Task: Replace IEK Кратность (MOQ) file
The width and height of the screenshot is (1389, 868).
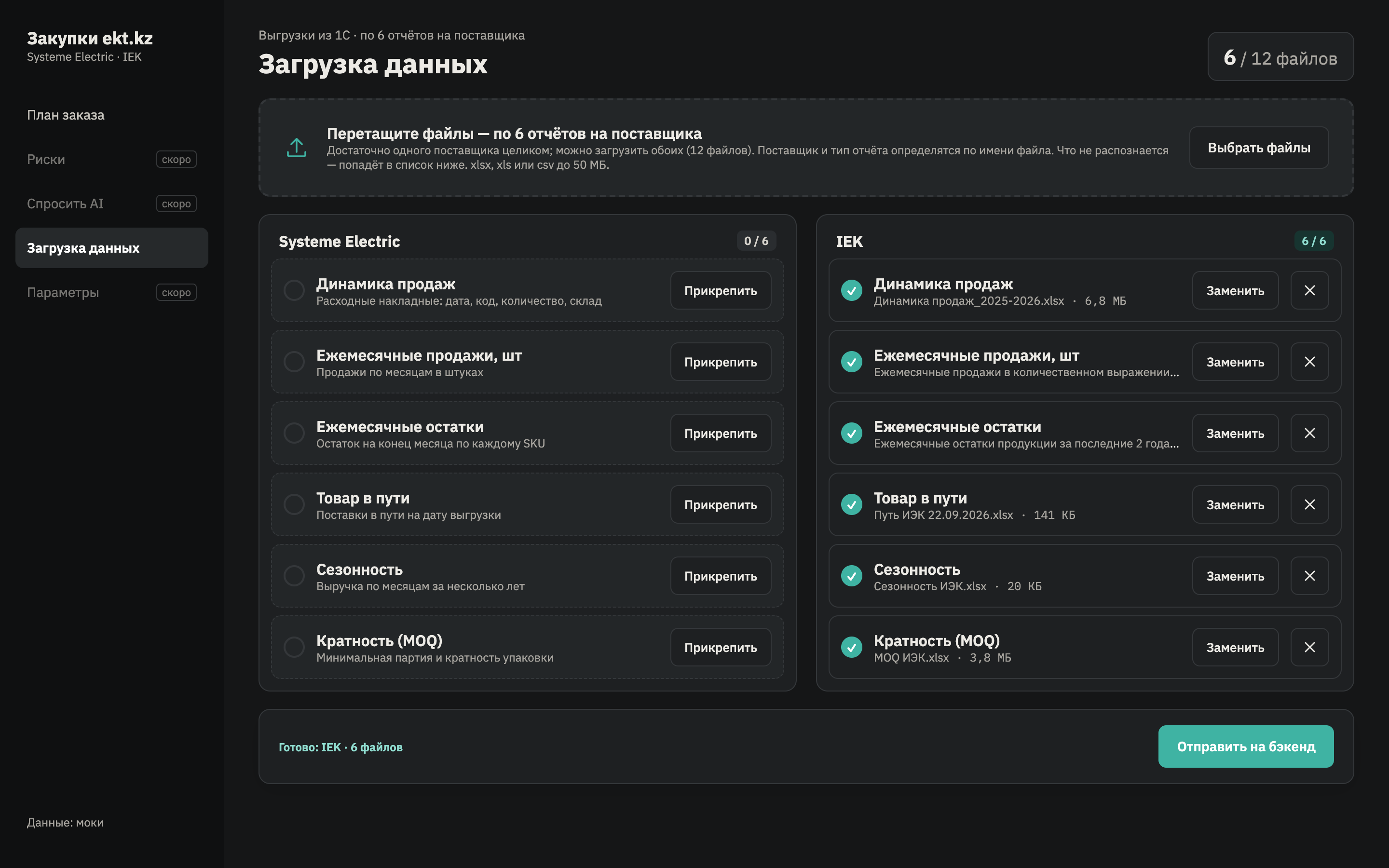Action: point(1235,647)
